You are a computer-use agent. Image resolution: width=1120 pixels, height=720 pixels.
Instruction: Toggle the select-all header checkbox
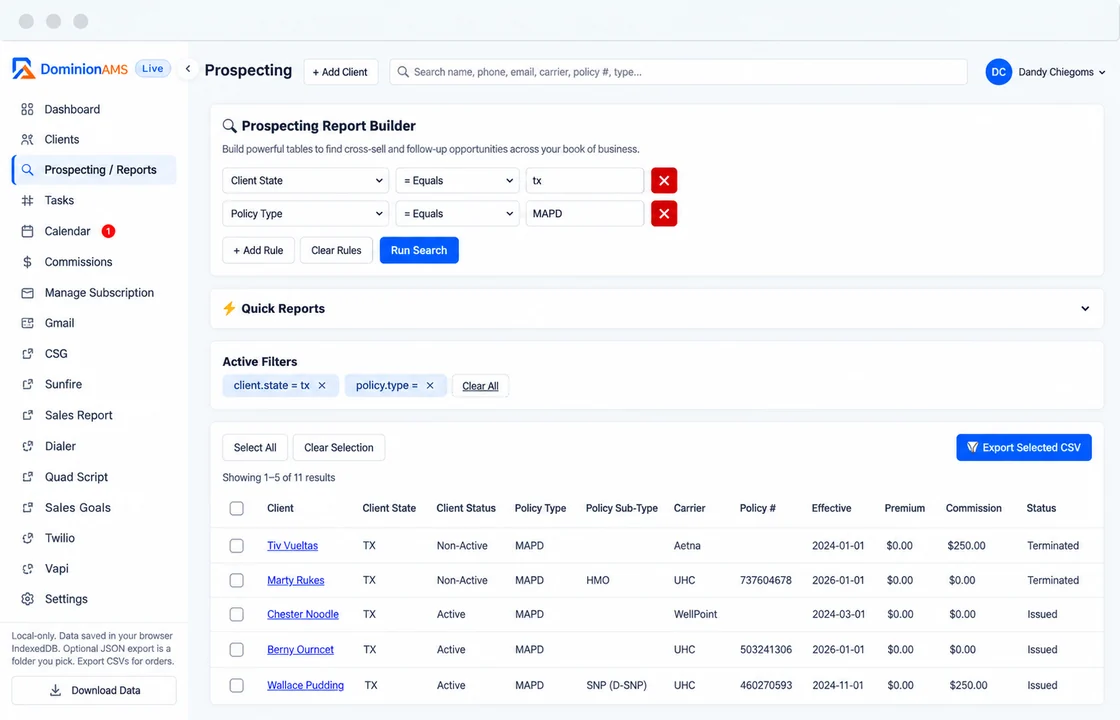click(x=236, y=509)
